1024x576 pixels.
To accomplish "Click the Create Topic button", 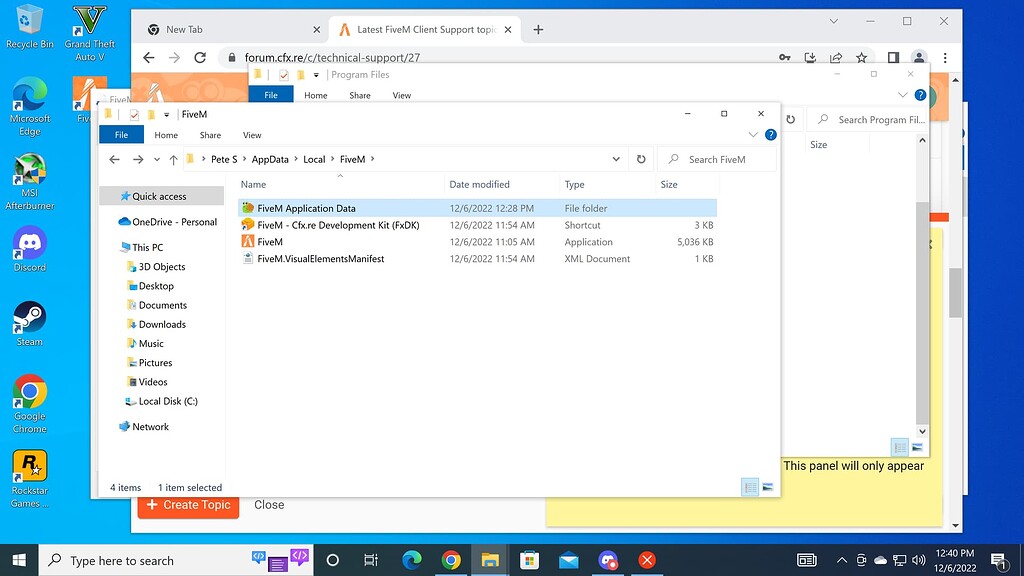I will 188,505.
